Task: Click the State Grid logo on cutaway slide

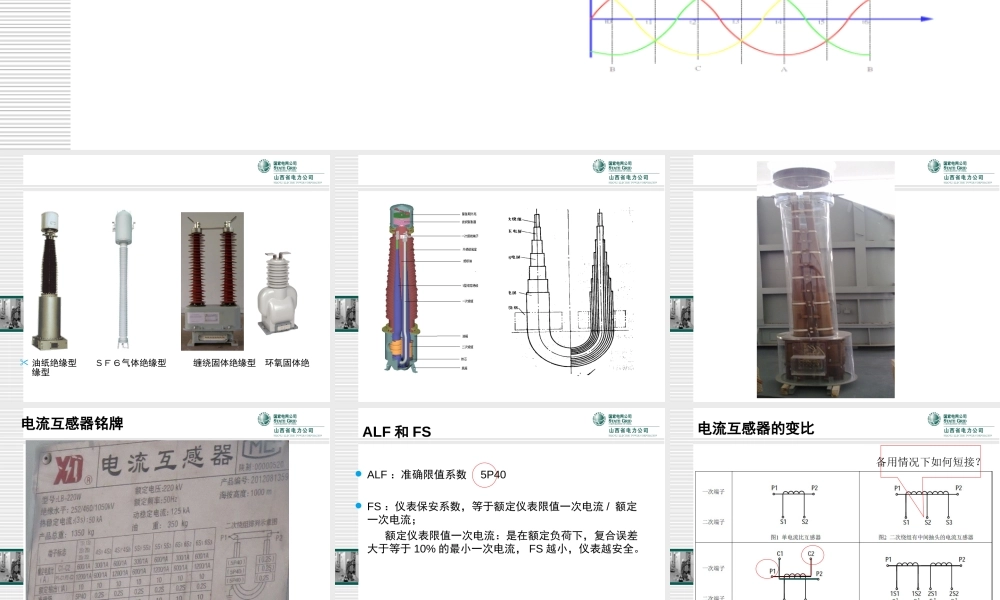Action: [x=626, y=172]
